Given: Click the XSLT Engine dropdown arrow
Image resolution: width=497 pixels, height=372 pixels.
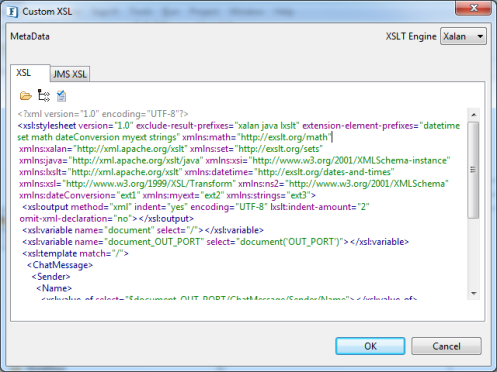Looking at the screenshot, I should click(x=480, y=36).
